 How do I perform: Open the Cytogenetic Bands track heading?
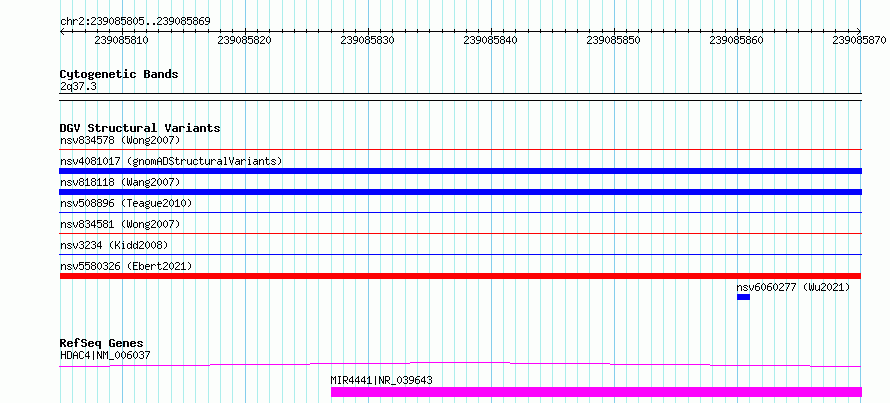(119, 74)
